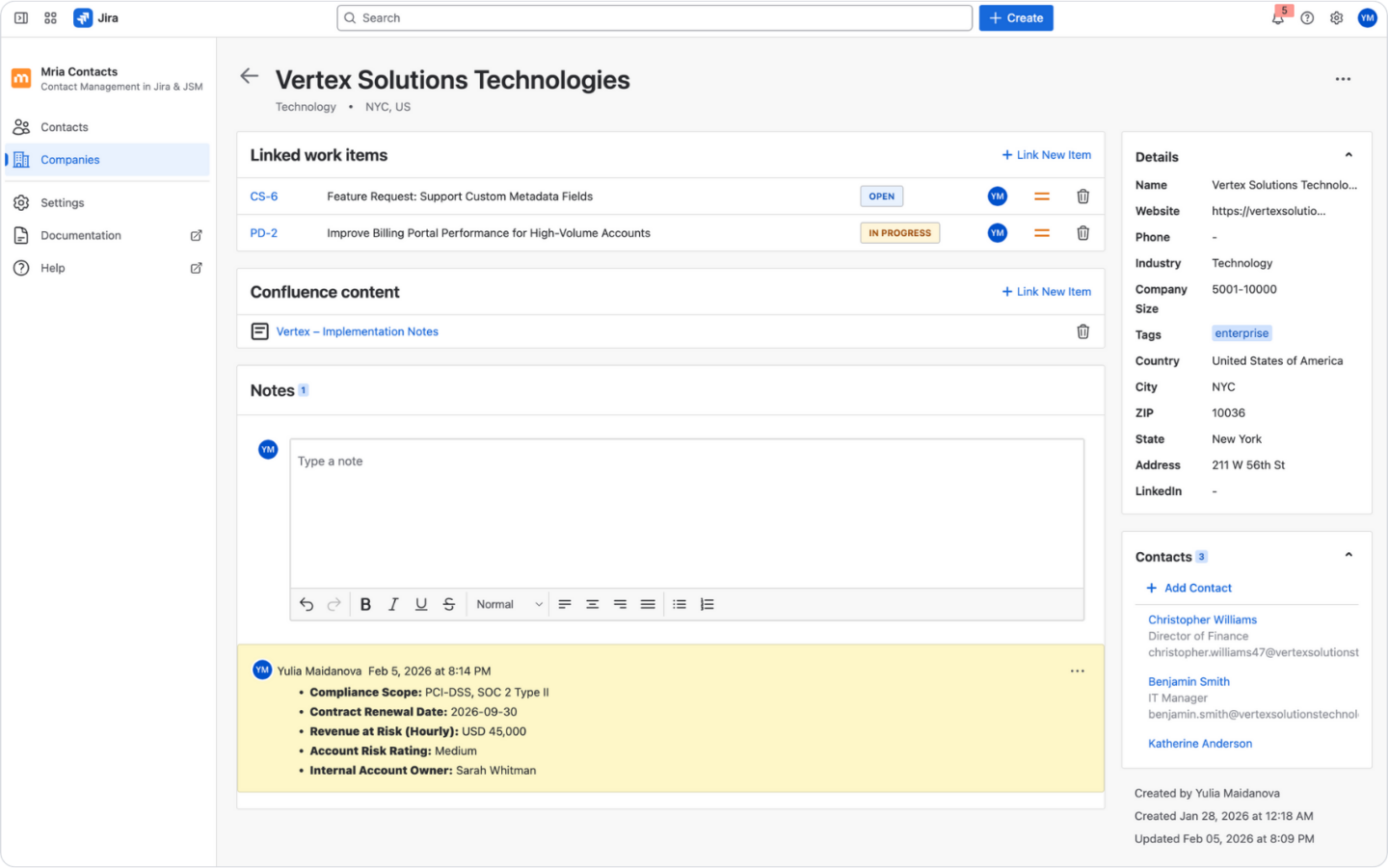This screenshot has height=868, width=1388.
Task: Click the undo icon in note editor
Action: coord(307,604)
